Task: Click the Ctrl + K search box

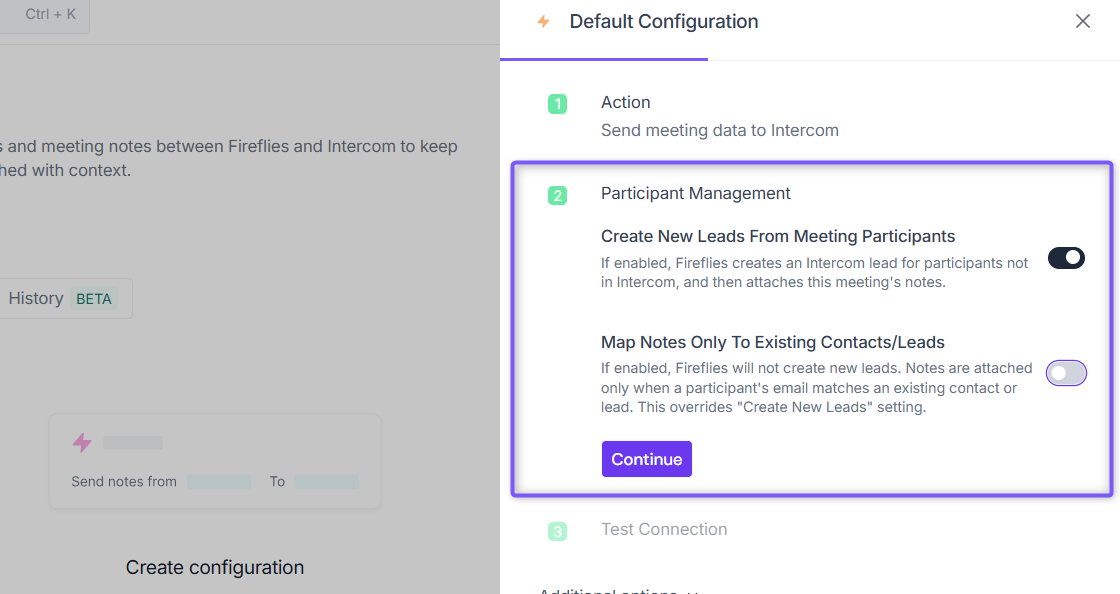Action: [x=44, y=15]
